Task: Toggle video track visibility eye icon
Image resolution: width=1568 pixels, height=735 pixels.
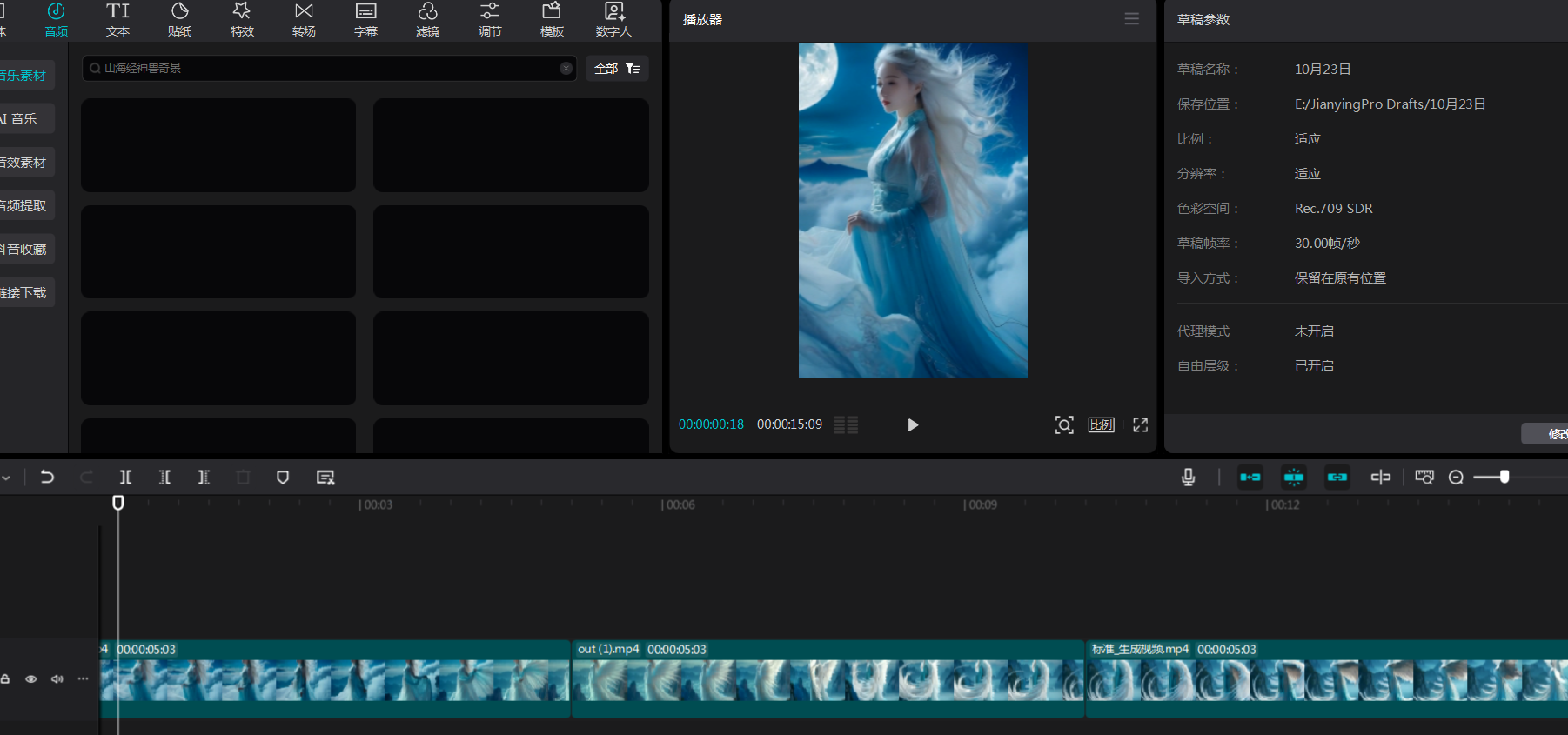Action: (x=31, y=678)
